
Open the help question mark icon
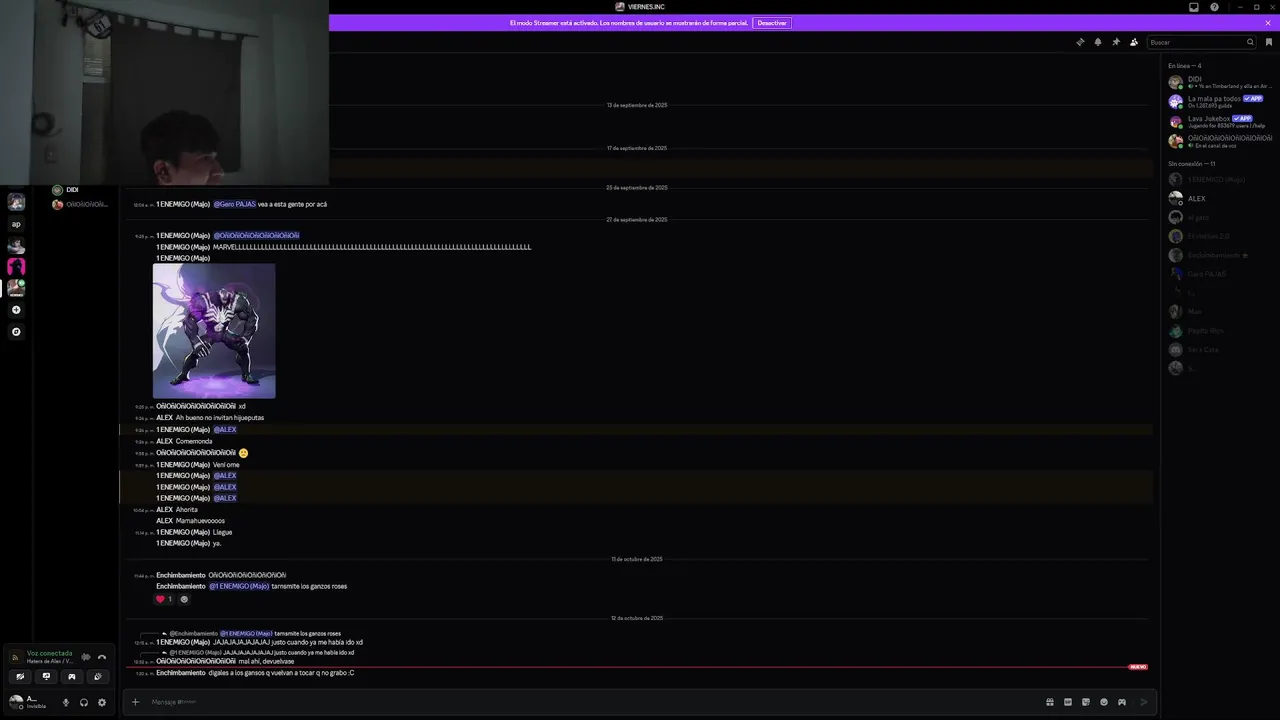click(x=1215, y=7)
